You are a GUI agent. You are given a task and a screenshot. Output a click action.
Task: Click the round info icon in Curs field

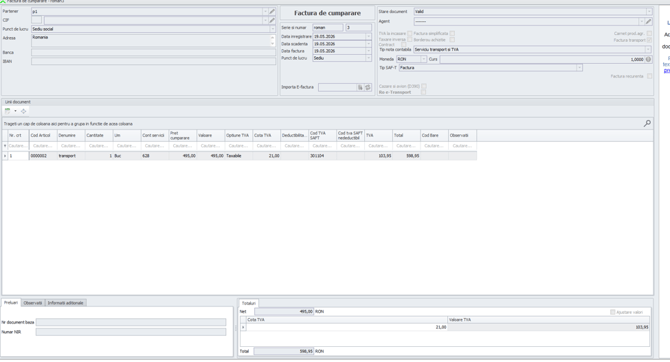(648, 59)
